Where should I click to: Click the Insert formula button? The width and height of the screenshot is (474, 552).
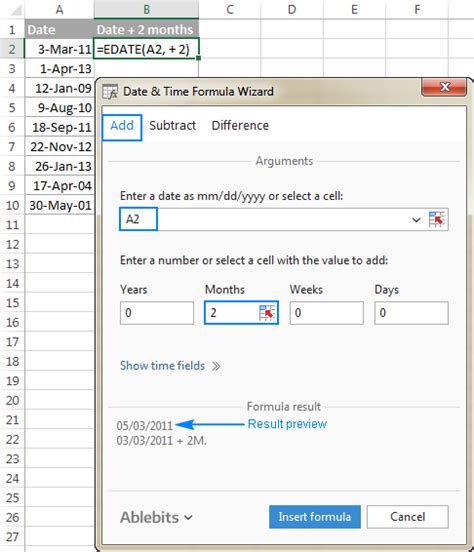[314, 516]
